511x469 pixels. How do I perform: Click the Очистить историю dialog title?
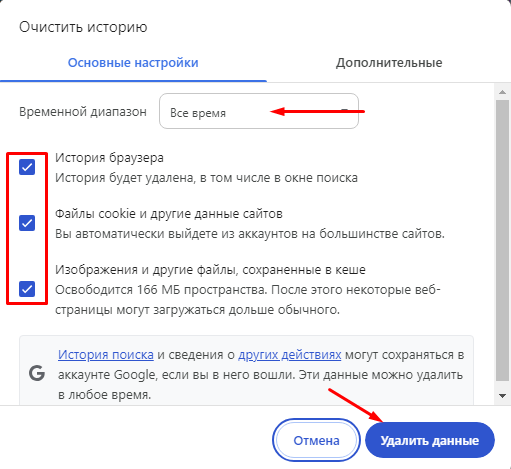tap(83, 27)
